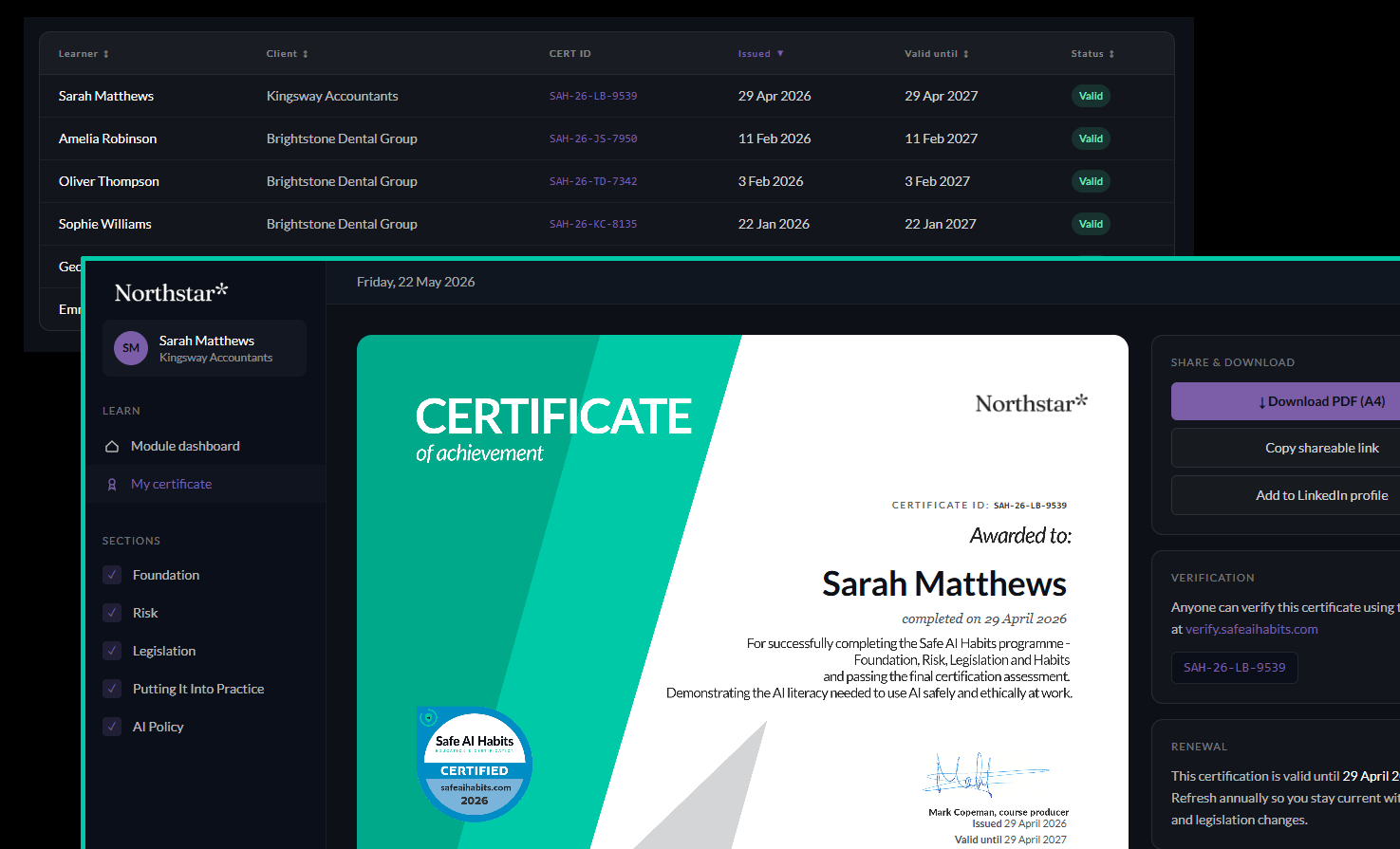Toggle the AI Policy section checkbox
This screenshot has height=849, width=1400.
tap(112, 727)
